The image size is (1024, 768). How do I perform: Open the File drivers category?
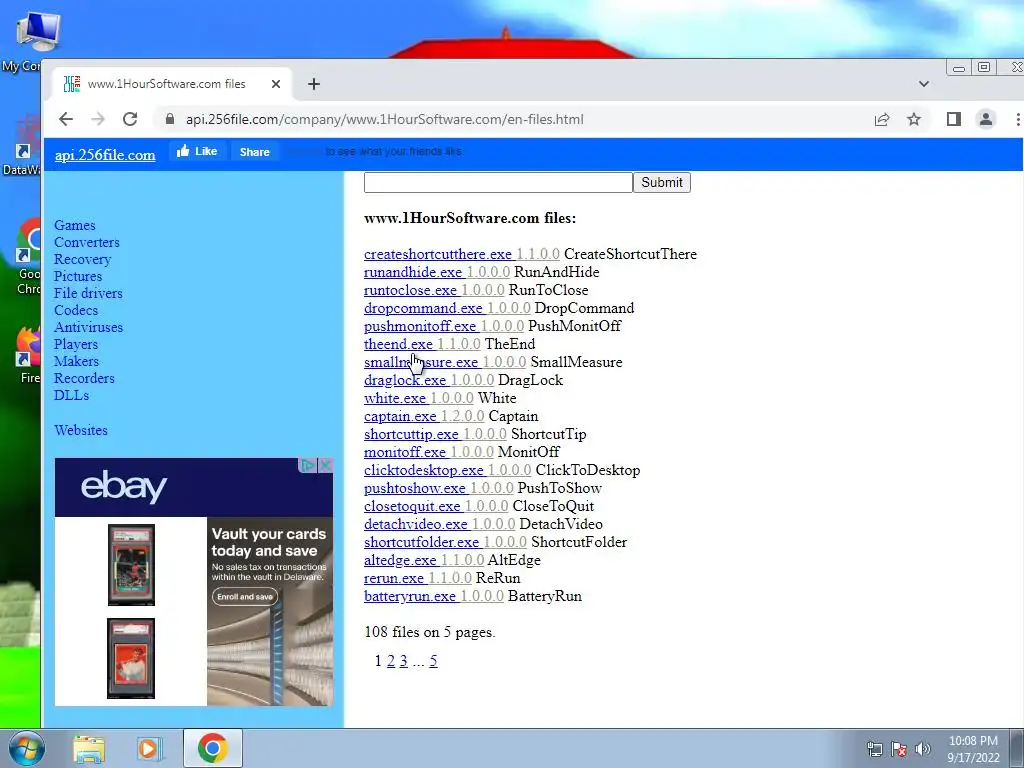[x=88, y=293]
